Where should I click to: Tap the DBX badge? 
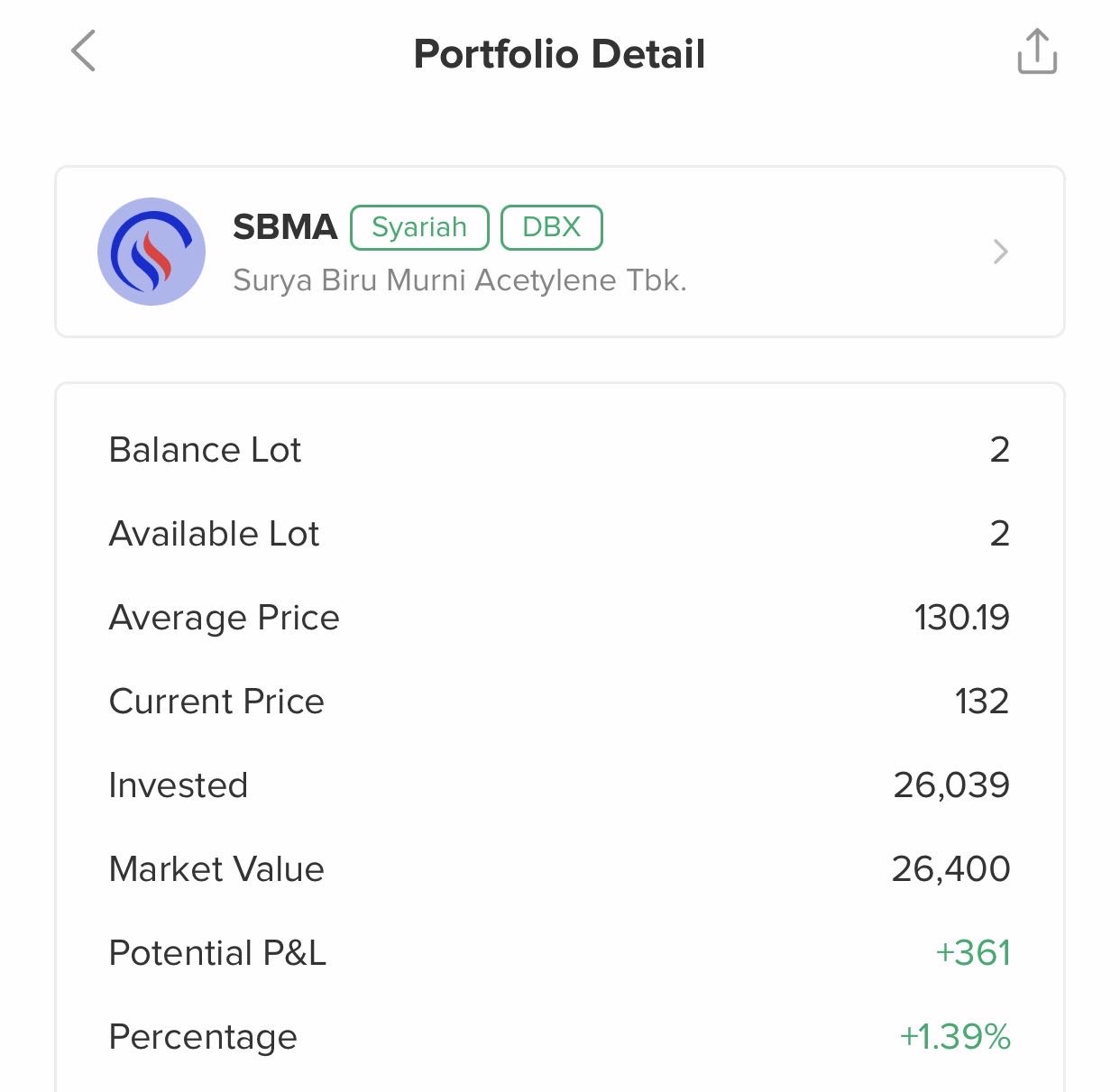[x=551, y=227]
